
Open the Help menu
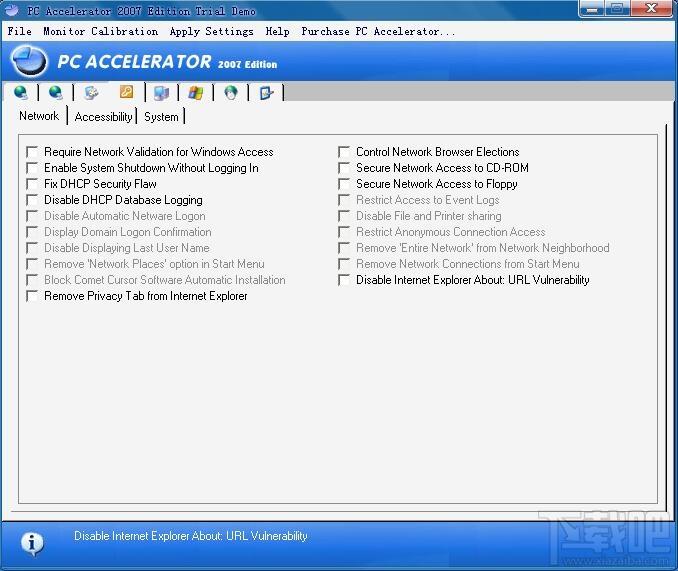277,31
